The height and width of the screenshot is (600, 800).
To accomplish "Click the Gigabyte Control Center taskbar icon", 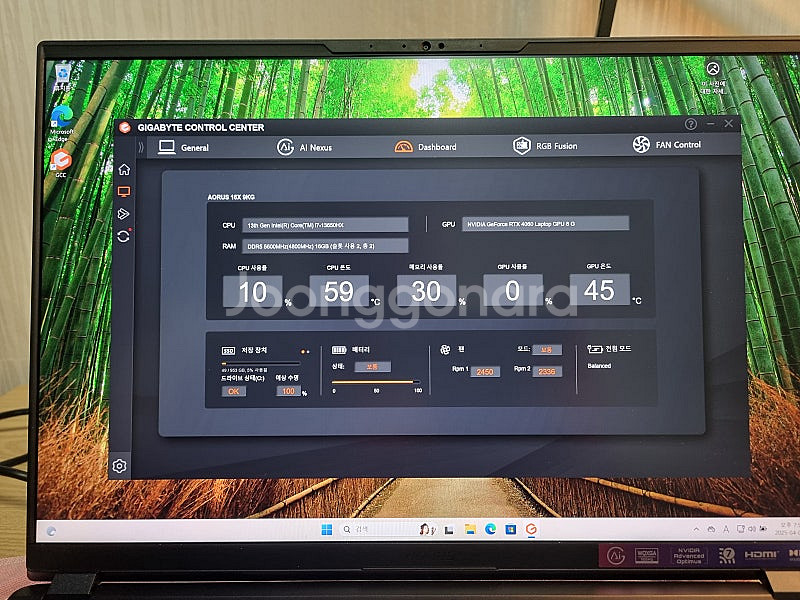I will (531, 530).
